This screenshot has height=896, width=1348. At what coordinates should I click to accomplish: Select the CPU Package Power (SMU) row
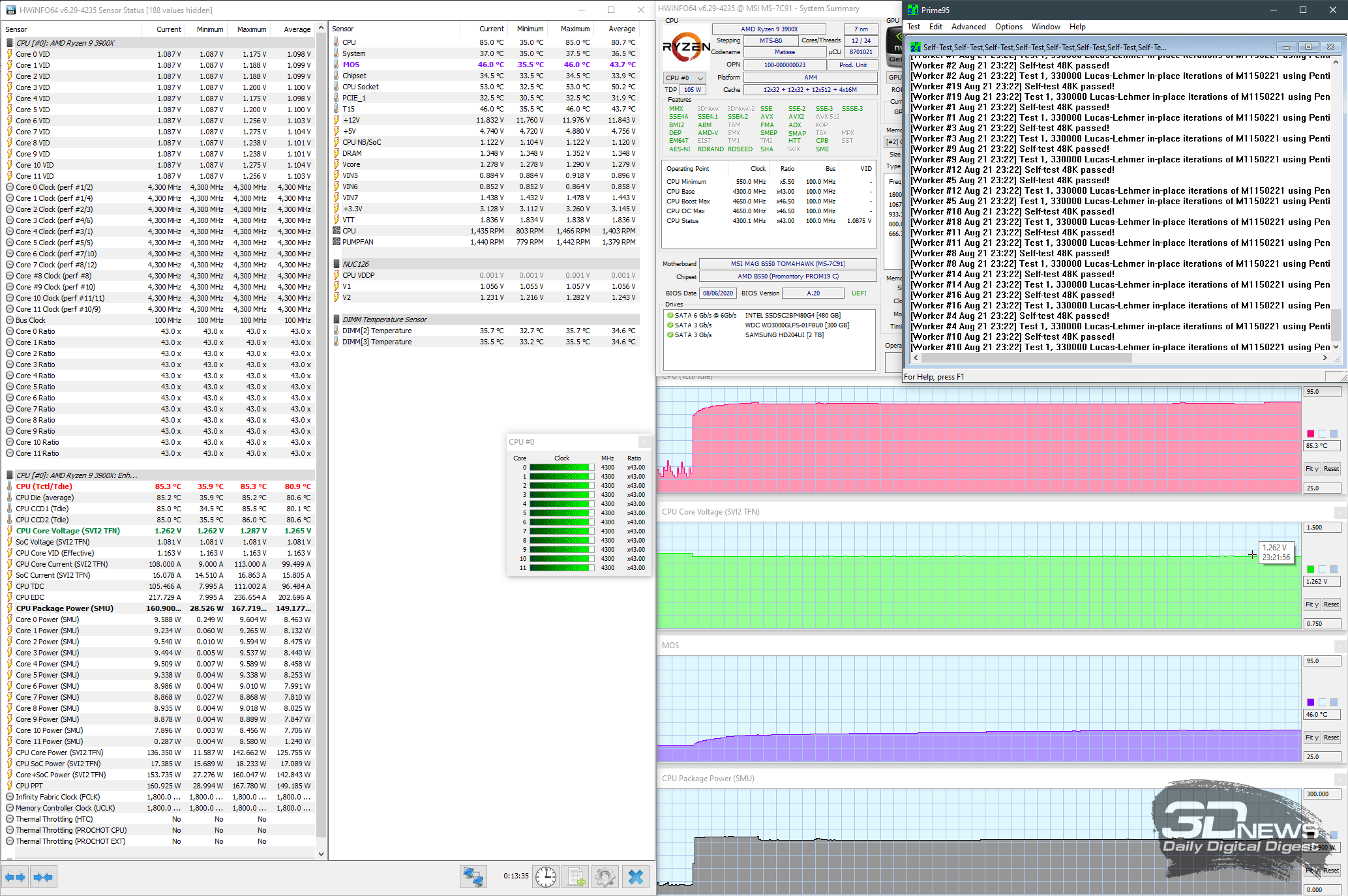(158, 608)
